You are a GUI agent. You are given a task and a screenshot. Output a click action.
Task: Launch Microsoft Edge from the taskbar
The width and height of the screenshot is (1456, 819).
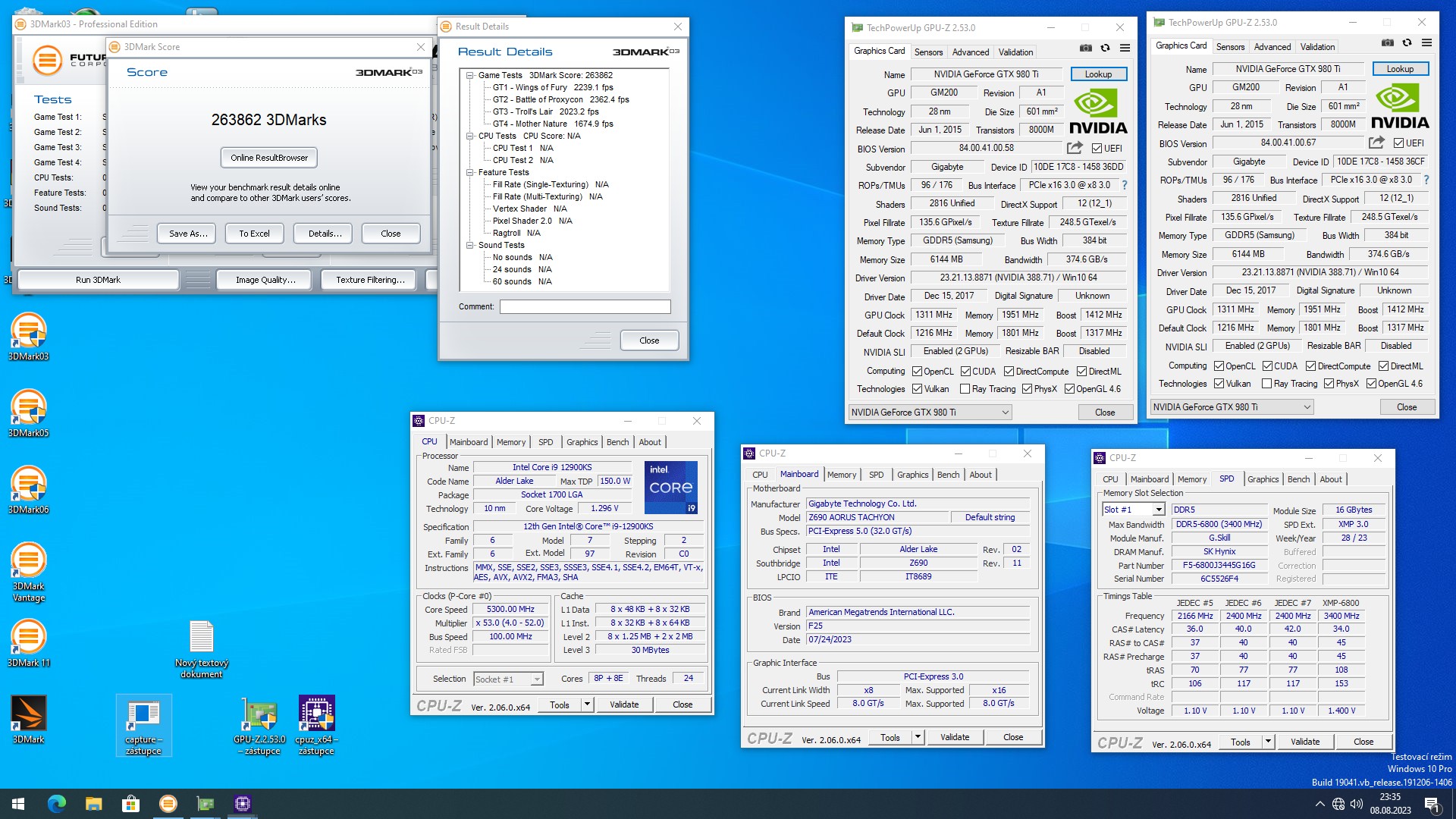coord(57,804)
